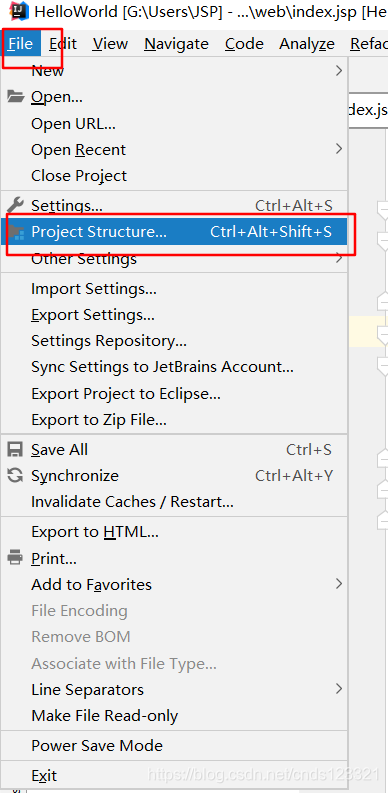Expand the Open Recent submenu arrow
Image resolution: width=388 pixels, height=793 pixels.
(339, 149)
